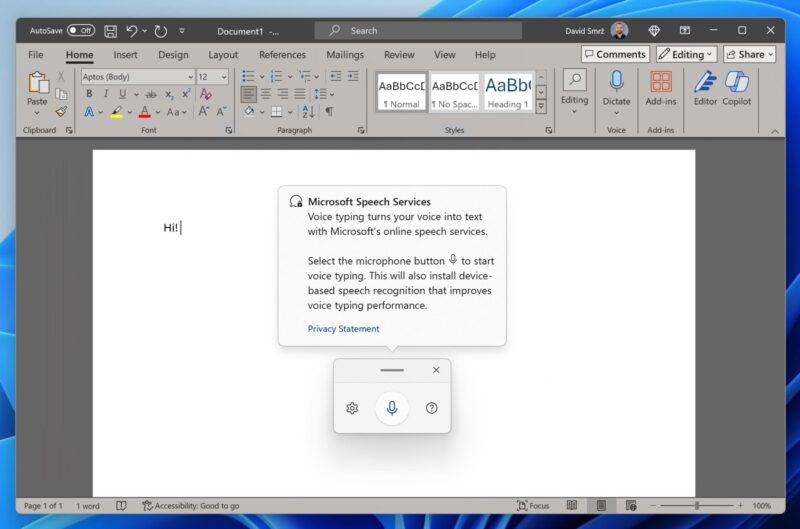Increase paragraph indent
800x529 pixels.
pos(353,77)
